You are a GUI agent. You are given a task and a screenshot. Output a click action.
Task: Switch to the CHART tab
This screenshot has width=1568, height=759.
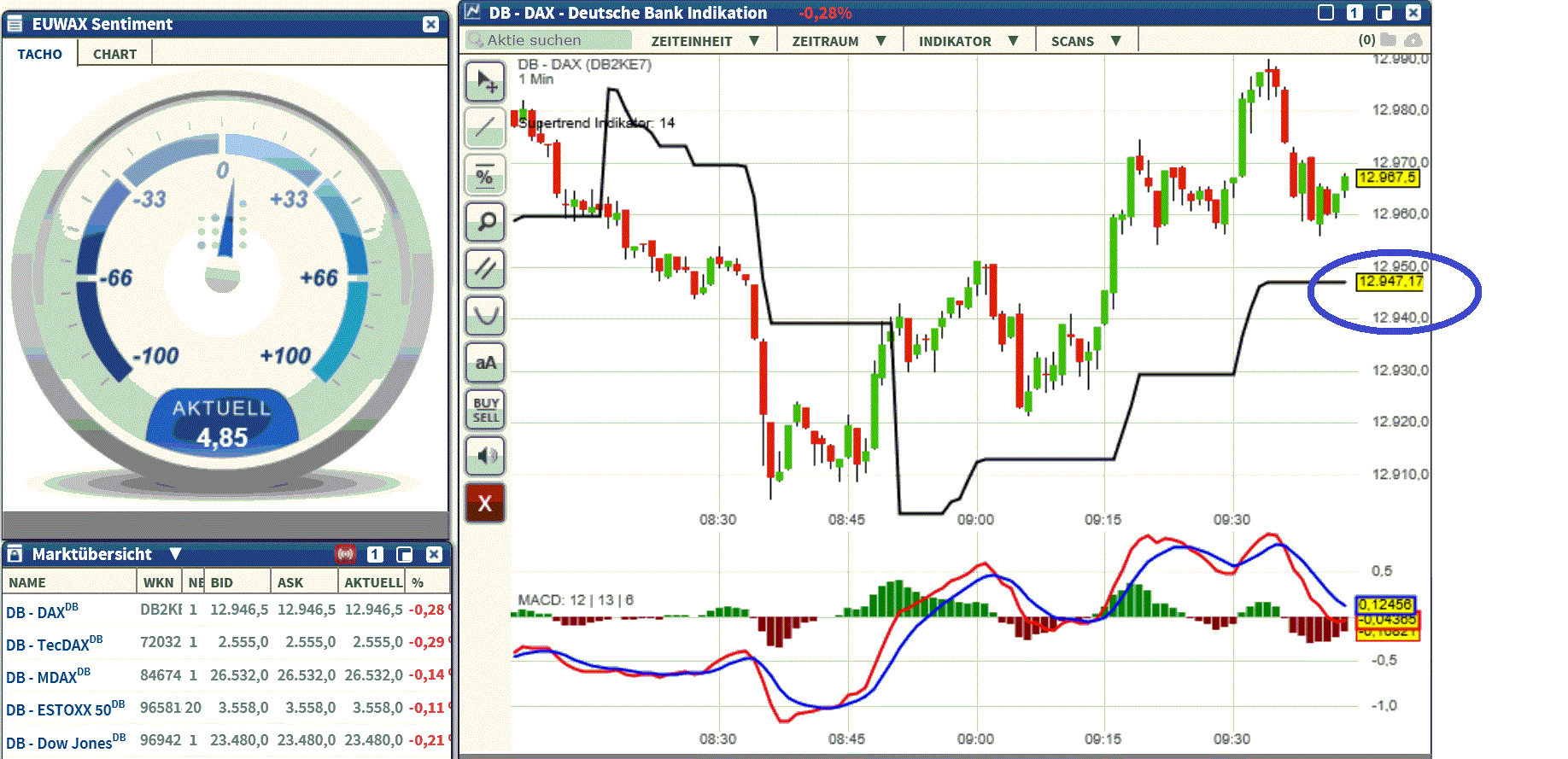pyautogui.click(x=114, y=54)
